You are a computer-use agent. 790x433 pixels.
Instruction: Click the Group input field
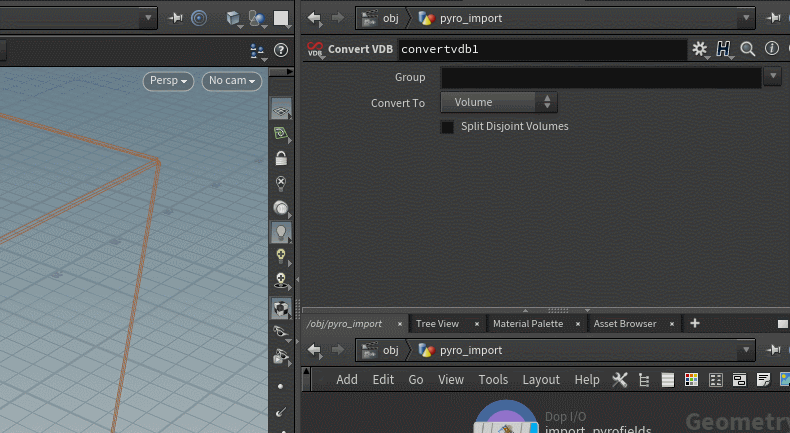601,78
